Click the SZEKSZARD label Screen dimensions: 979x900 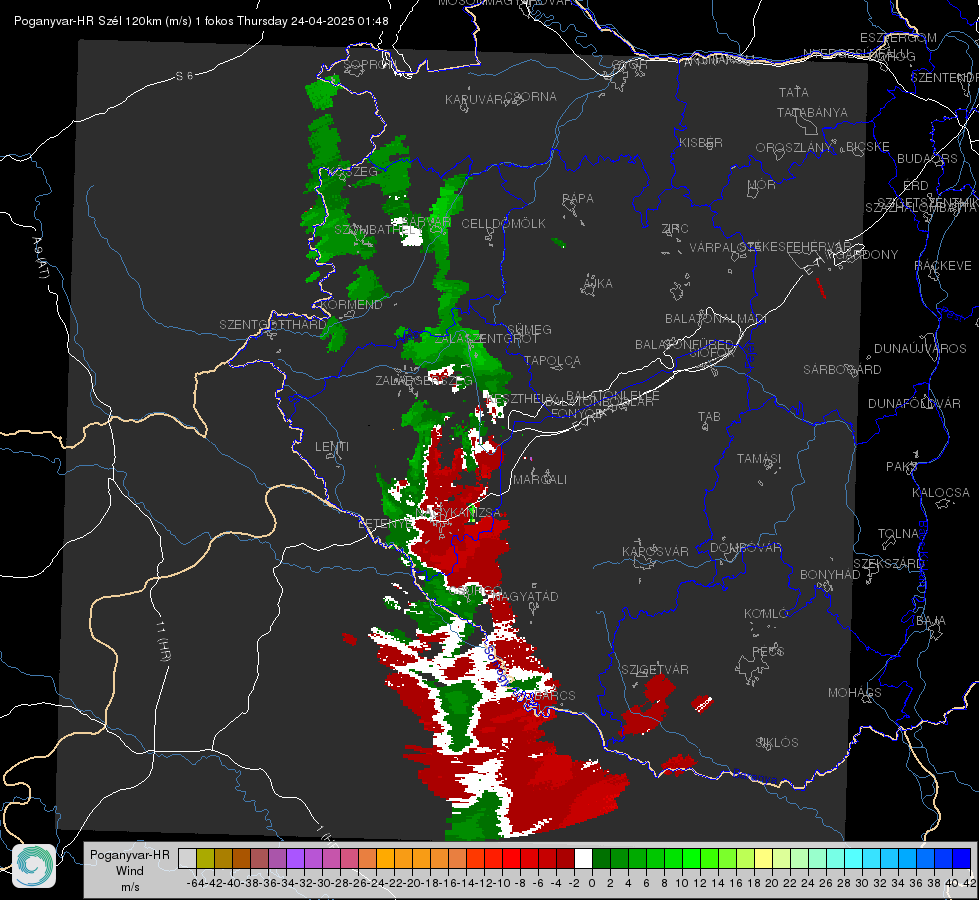click(888, 563)
